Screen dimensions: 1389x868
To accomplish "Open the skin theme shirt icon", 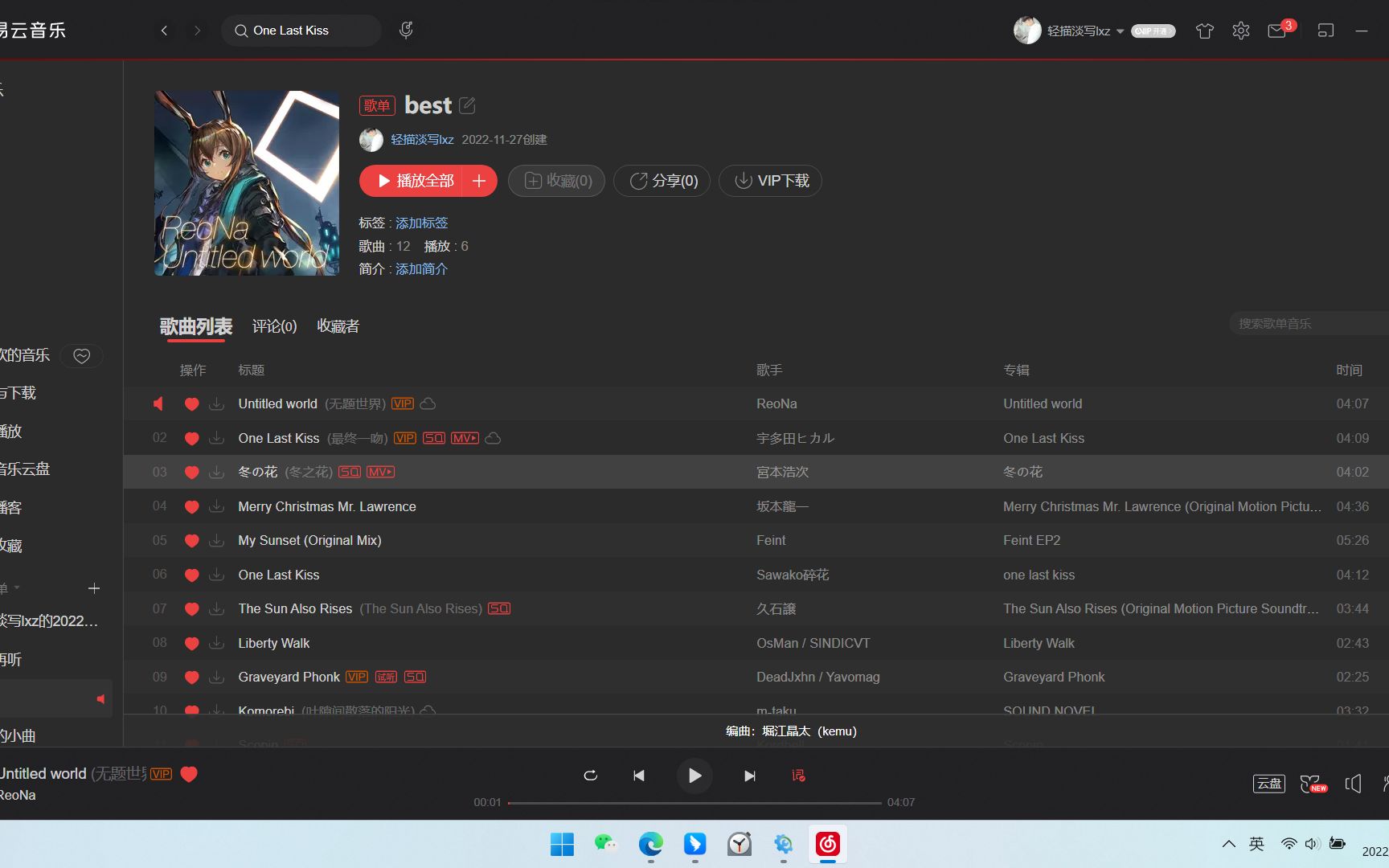I will click(1204, 31).
